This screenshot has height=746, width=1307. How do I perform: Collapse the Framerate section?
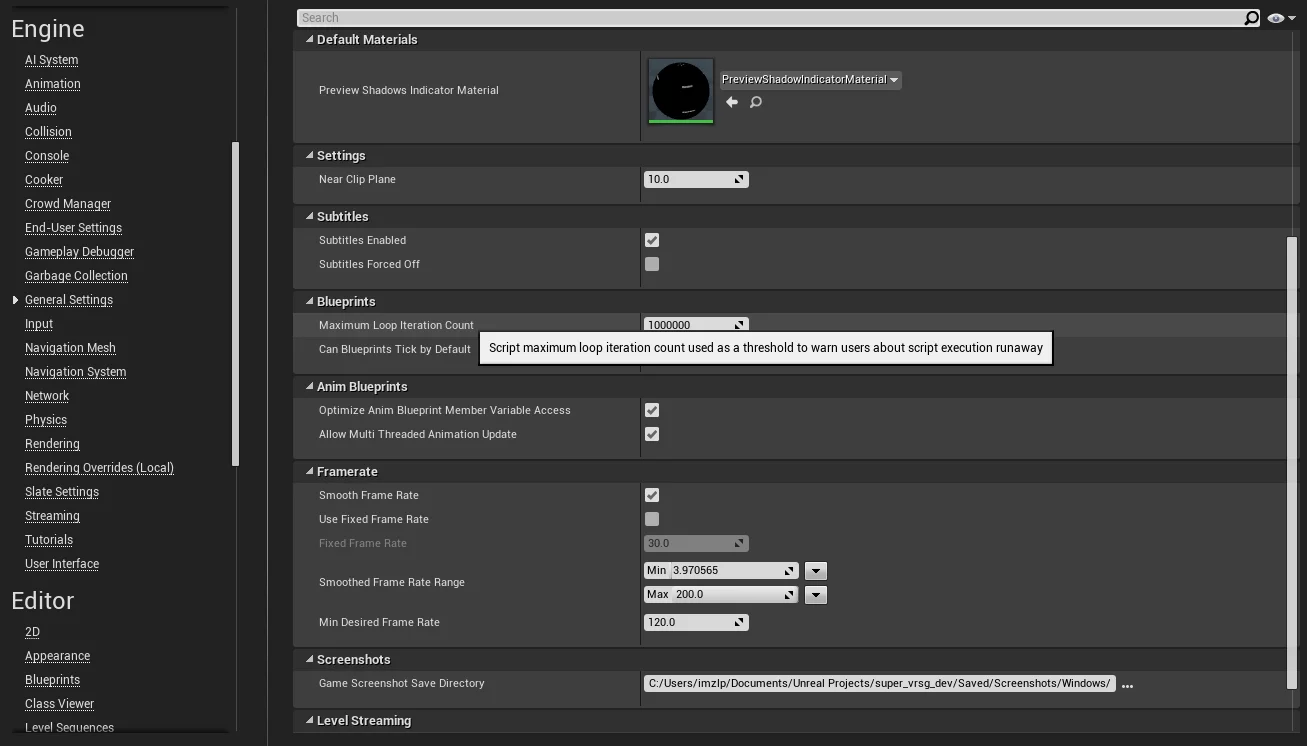pos(310,471)
